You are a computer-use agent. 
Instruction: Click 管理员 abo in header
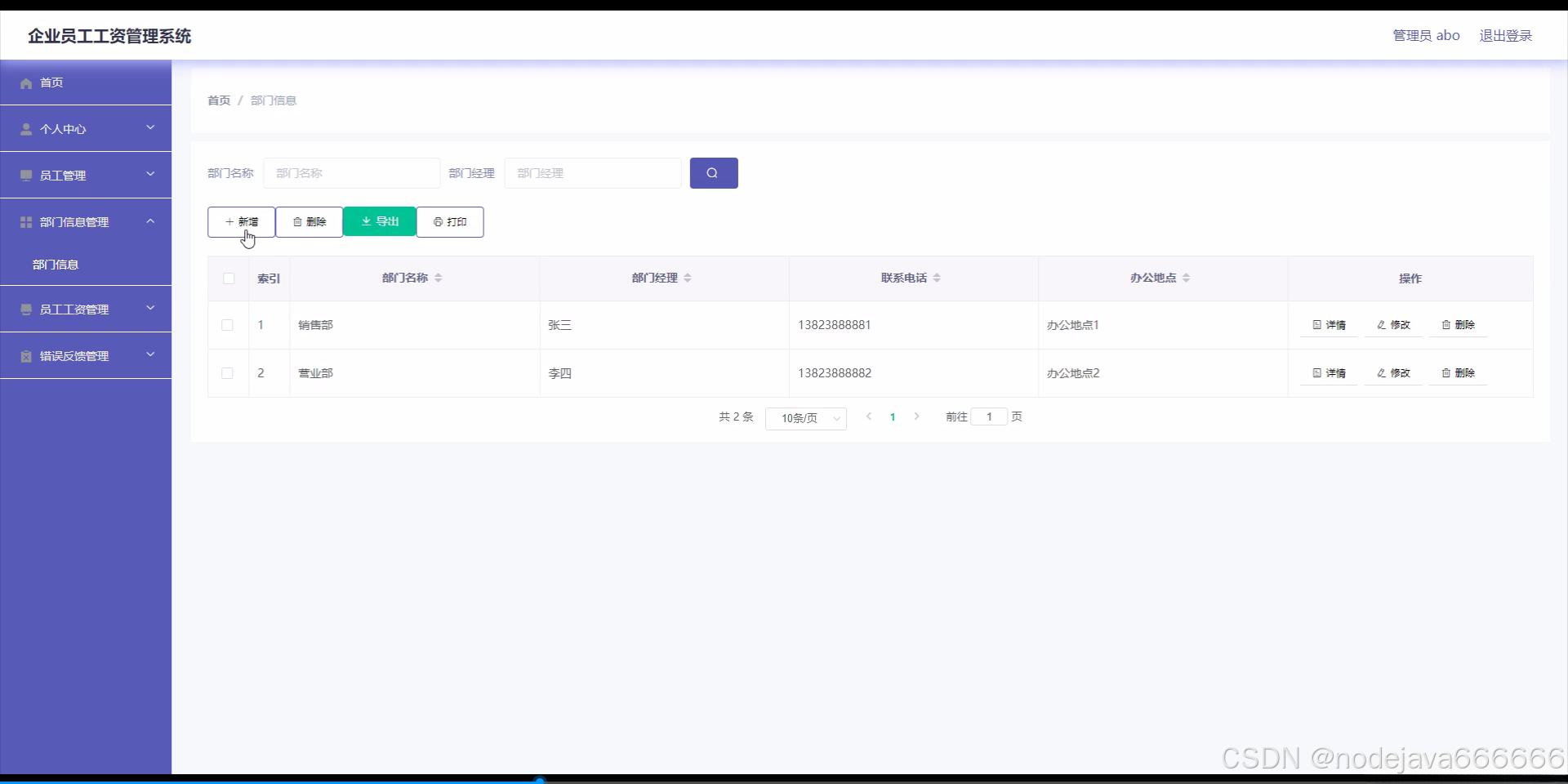point(1426,36)
